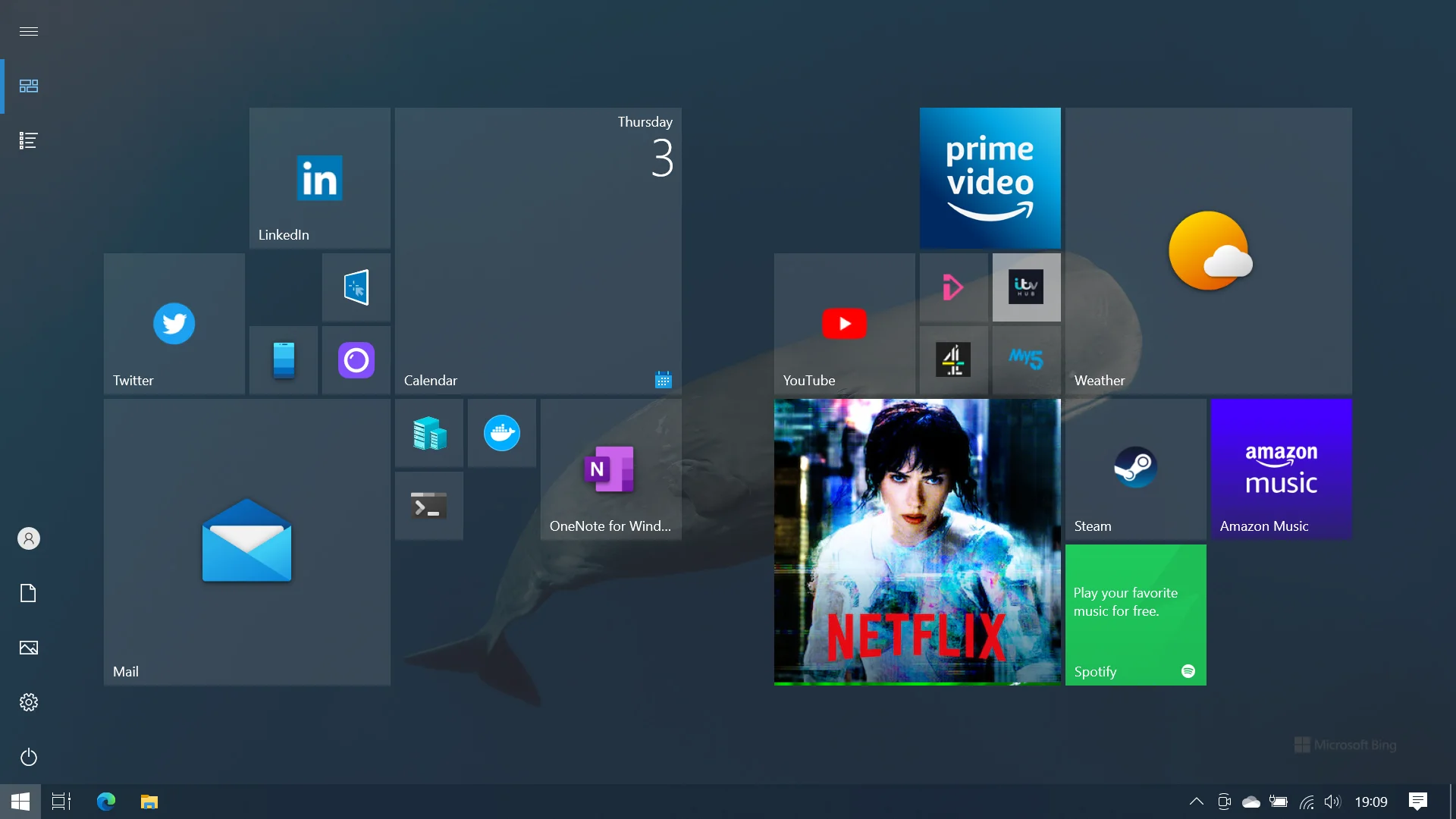Open the ITV Hub tile
Screen dimensions: 1456x819
click(1026, 287)
